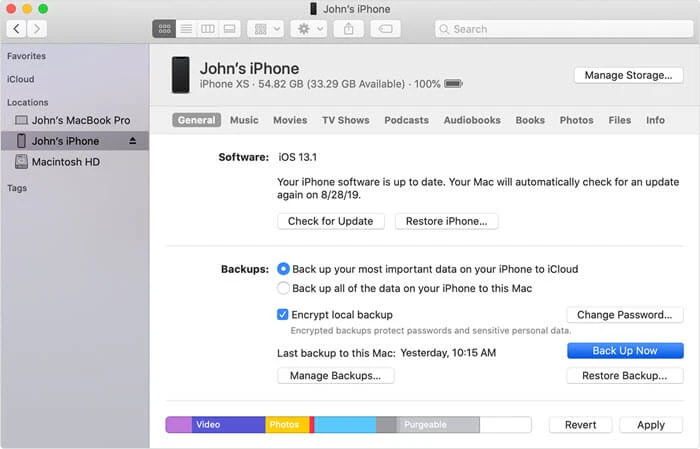Switch to icon view in toolbar
The image size is (700, 449).
pos(163,29)
